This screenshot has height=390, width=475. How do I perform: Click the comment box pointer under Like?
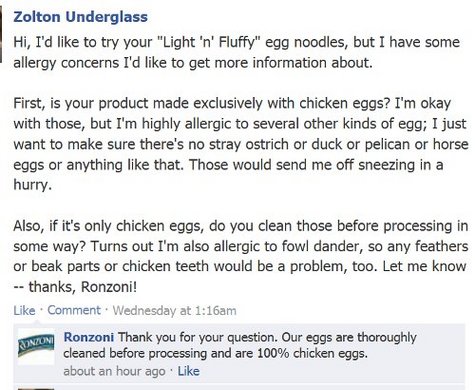(x=37, y=321)
